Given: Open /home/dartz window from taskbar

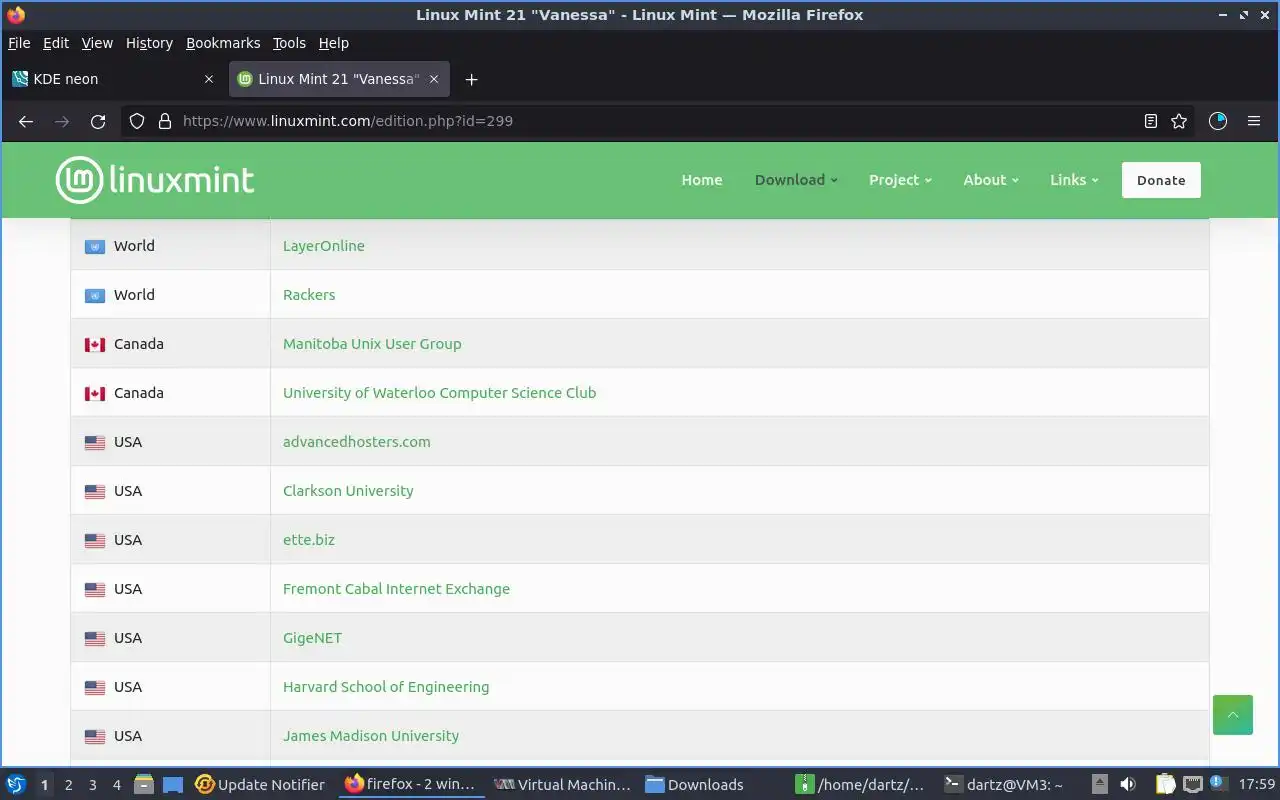Looking at the screenshot, I should click(x=860, y=785).
